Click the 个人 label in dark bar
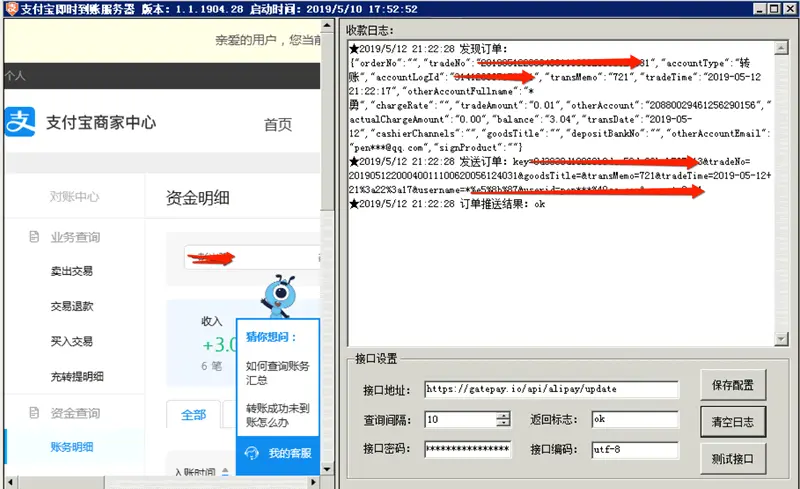This screenshot has width=800, height=489. tap(15, 76)
